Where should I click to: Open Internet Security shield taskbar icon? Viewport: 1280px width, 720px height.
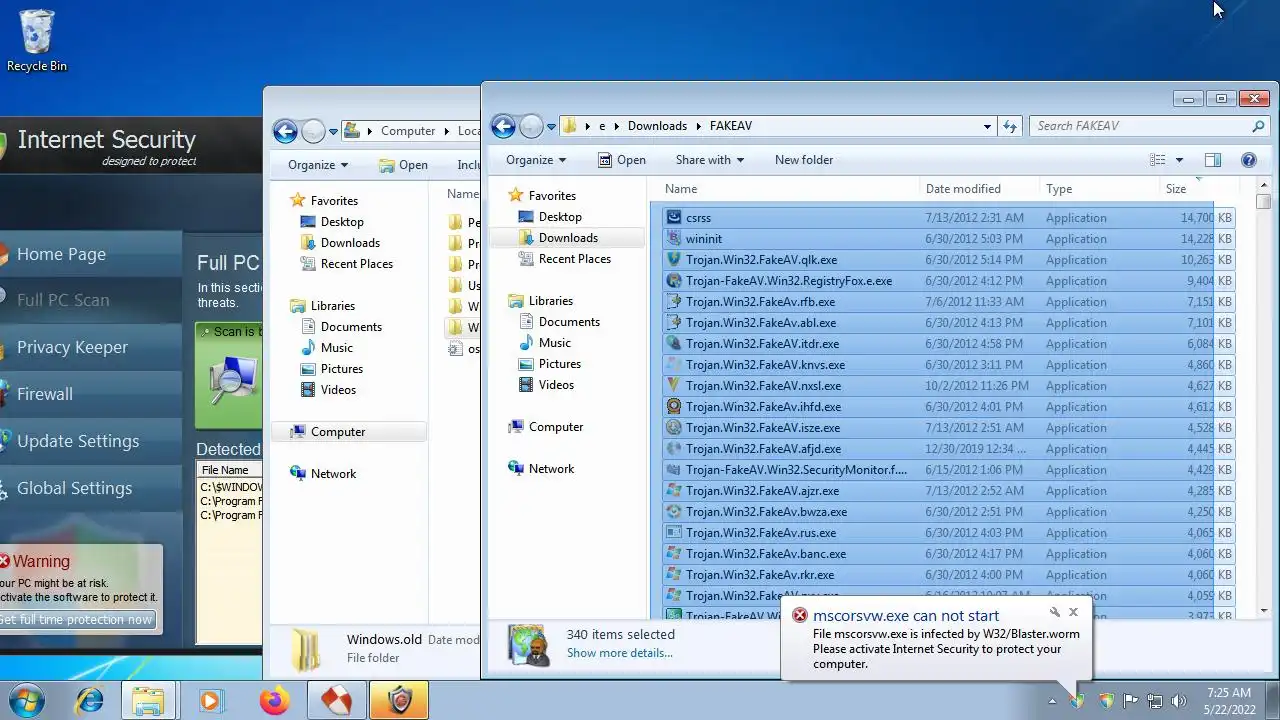point(399,700)
